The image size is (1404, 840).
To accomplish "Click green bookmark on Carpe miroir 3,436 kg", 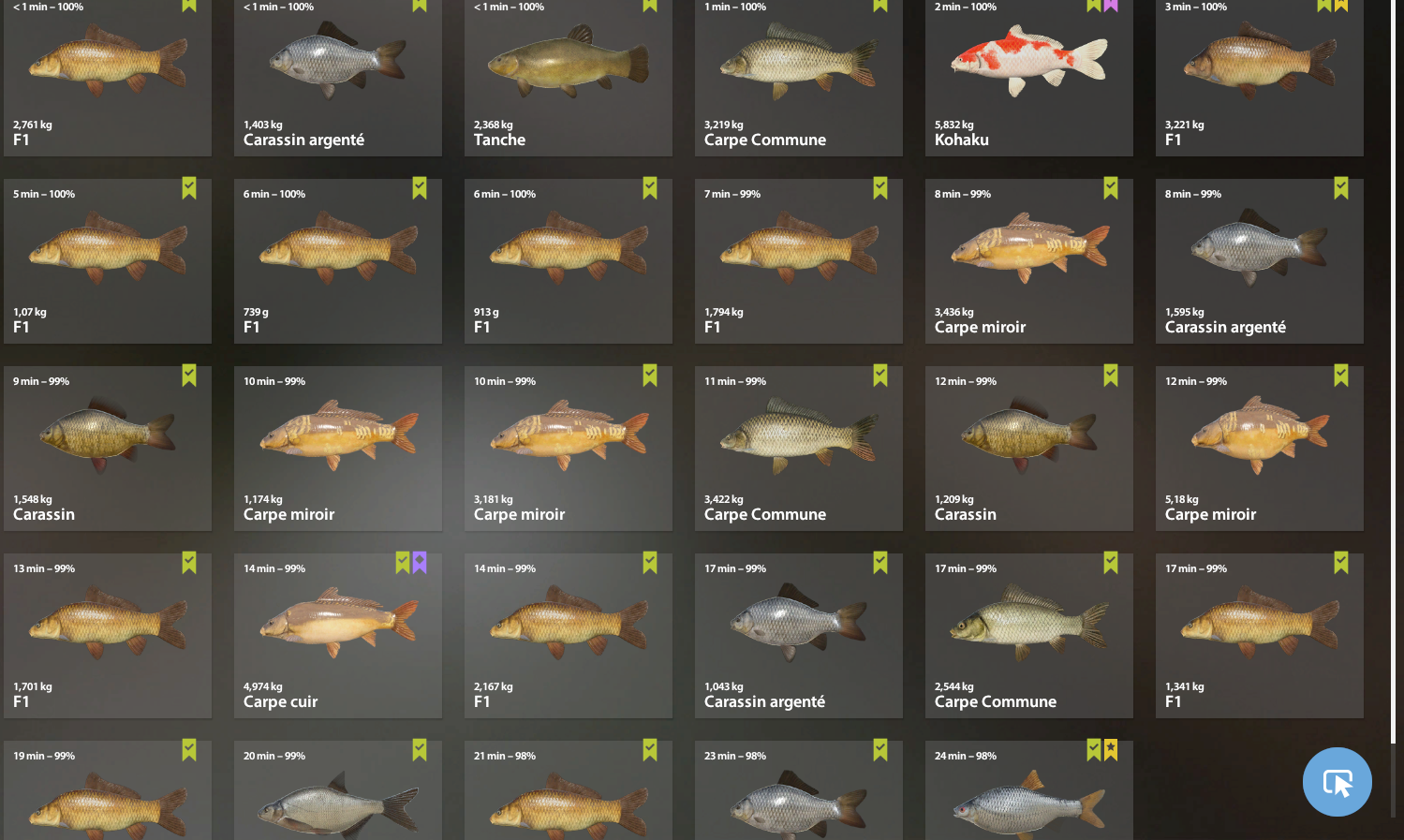I will point(1111,188).
